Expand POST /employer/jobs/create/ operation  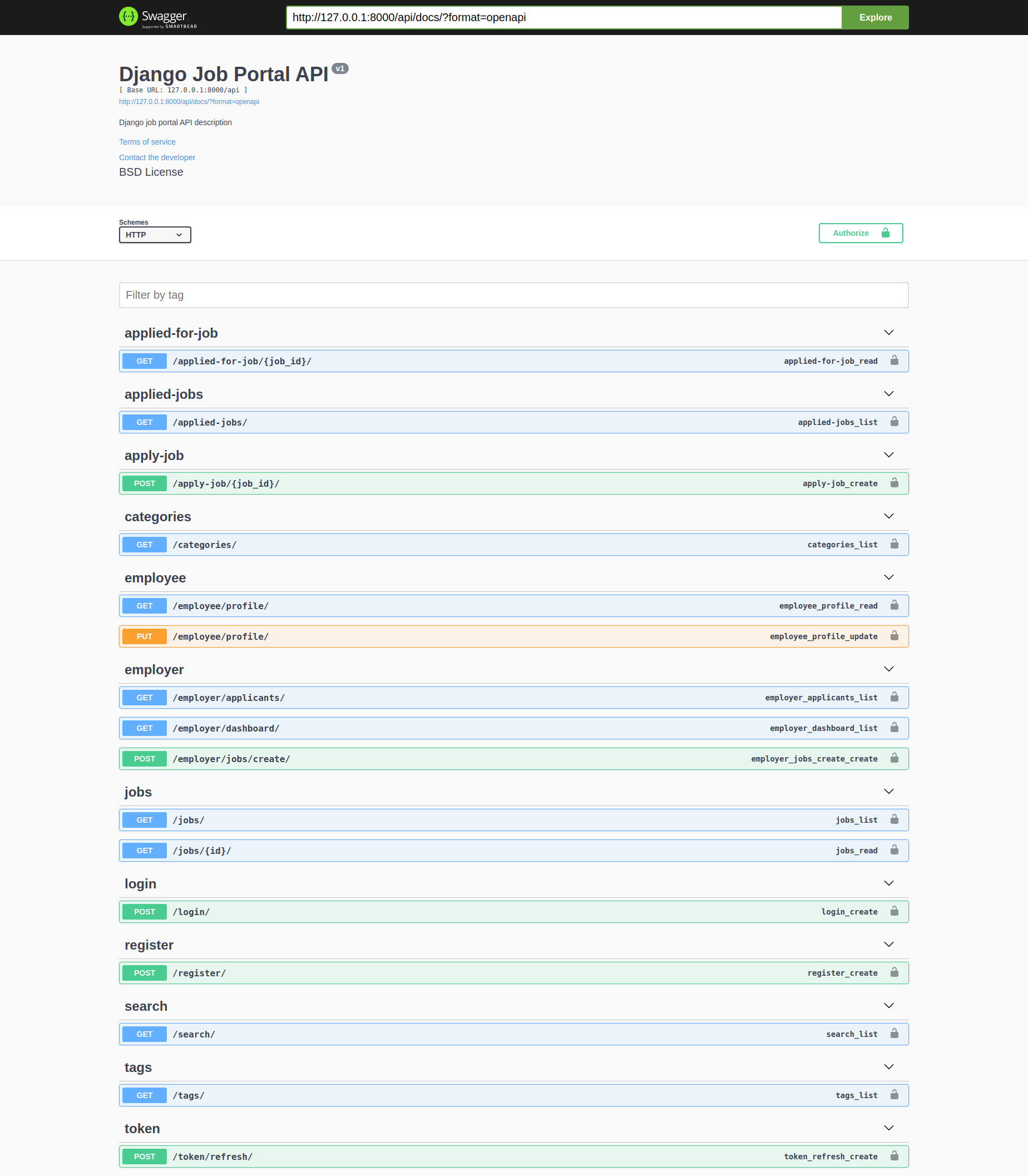point(513,759)
